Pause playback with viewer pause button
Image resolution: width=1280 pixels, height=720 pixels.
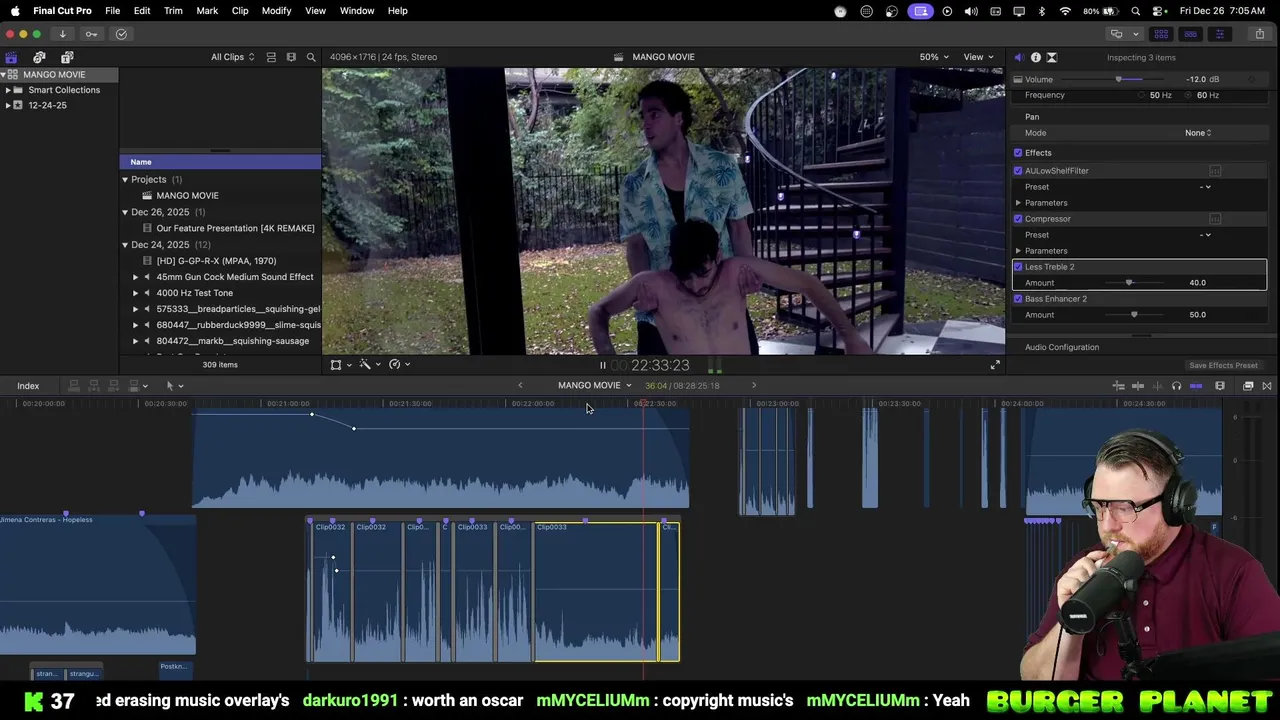(x=602, y=365)
